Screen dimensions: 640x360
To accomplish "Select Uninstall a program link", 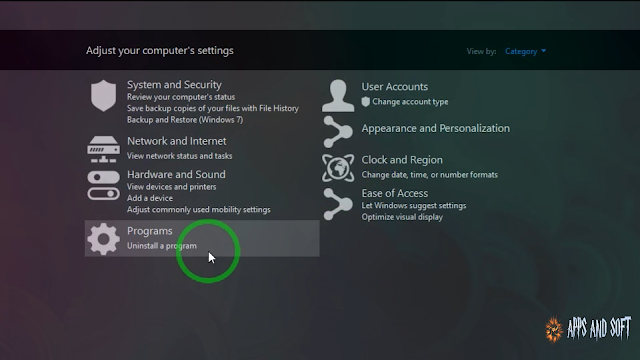I will pyautogui.click(x=162, y=246).
